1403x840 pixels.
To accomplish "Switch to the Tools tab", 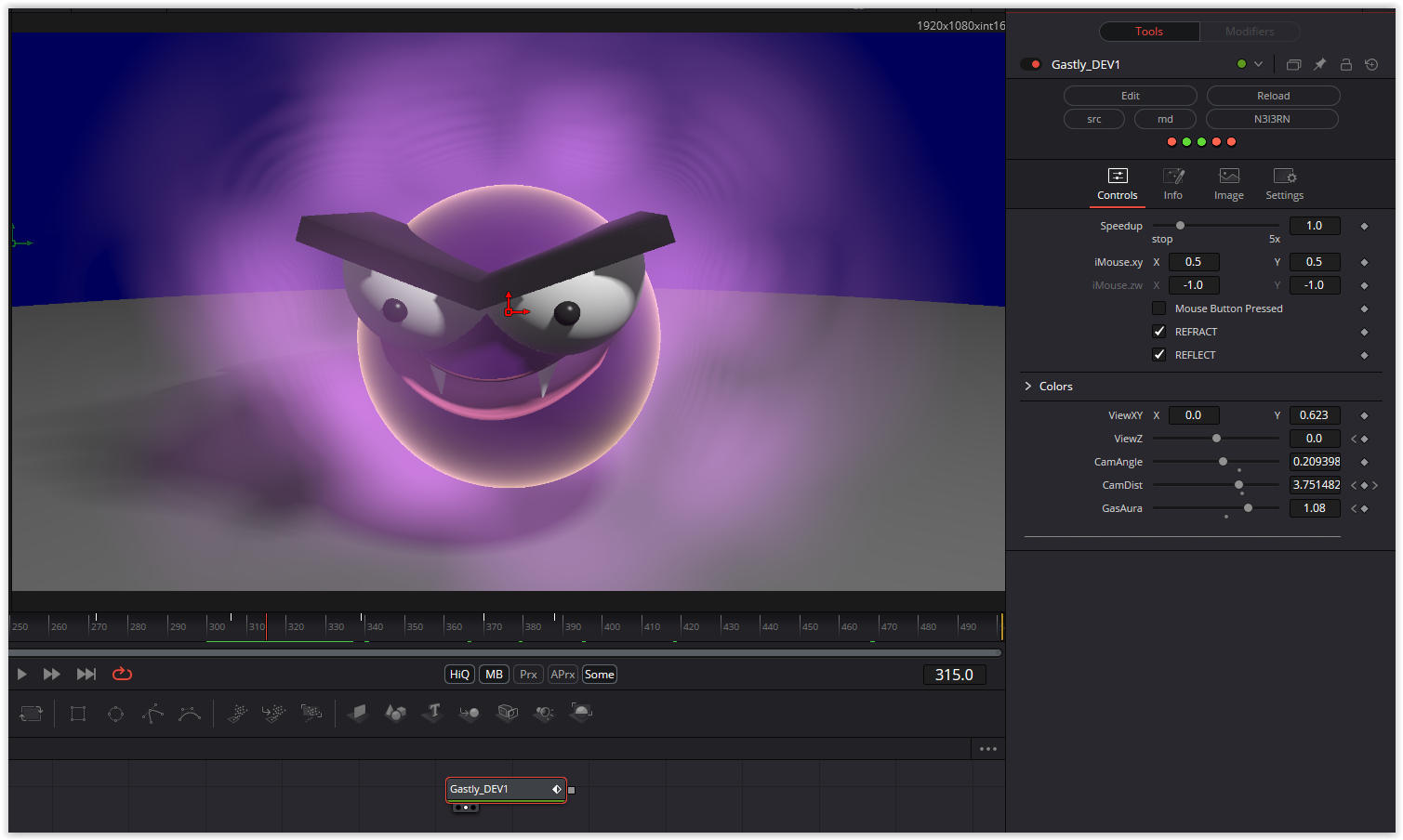I will point(1149,32).
